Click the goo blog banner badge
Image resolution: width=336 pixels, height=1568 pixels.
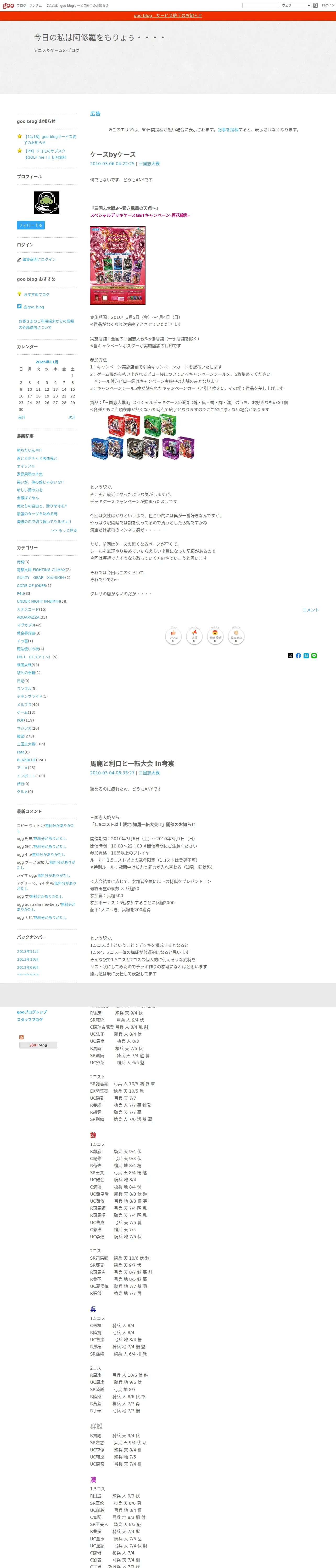[38, 1045]
